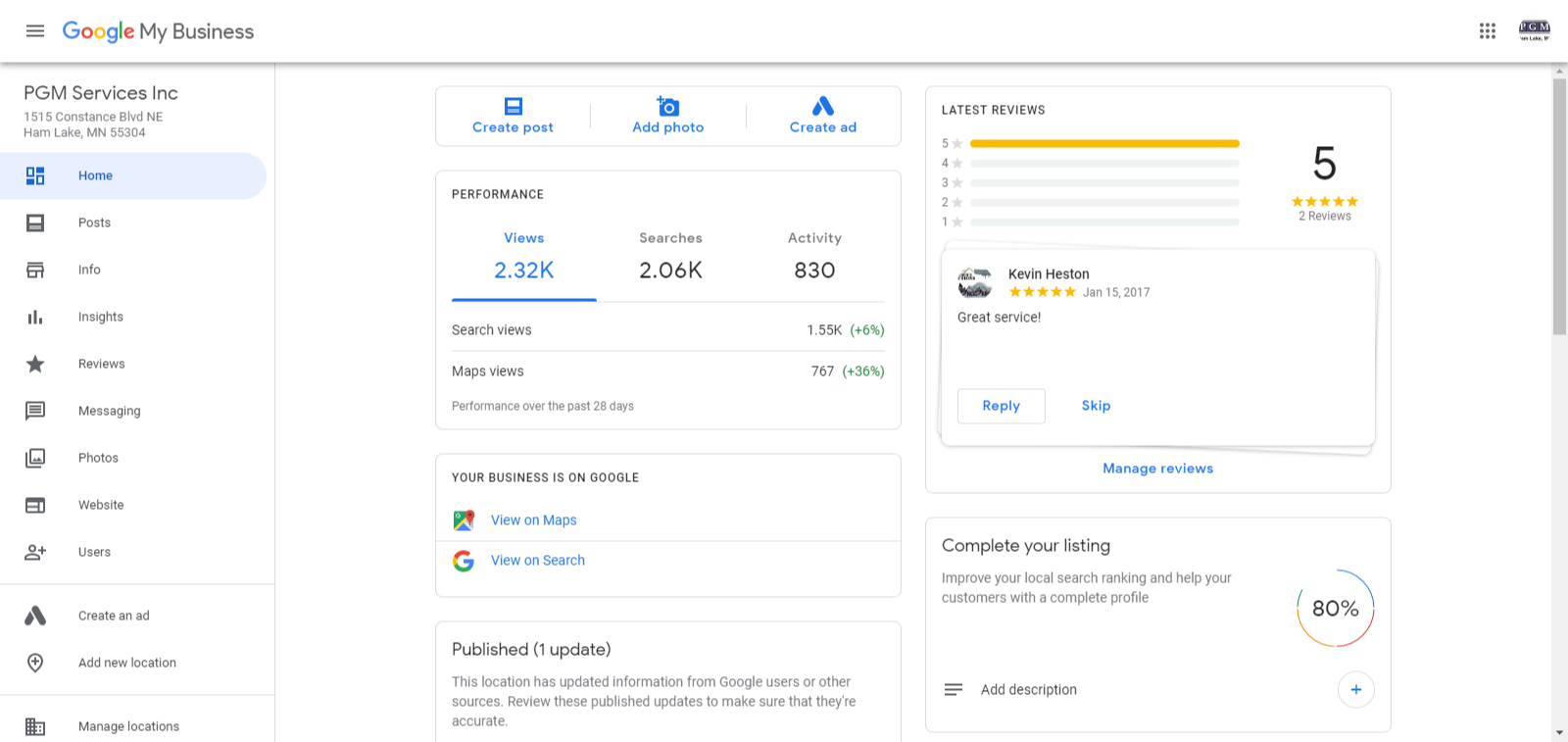Click the Manage locations building icon
Image resolution: width=1568 pixels, height=742 pixels.
pyautogui.click(x=35, y=726)
